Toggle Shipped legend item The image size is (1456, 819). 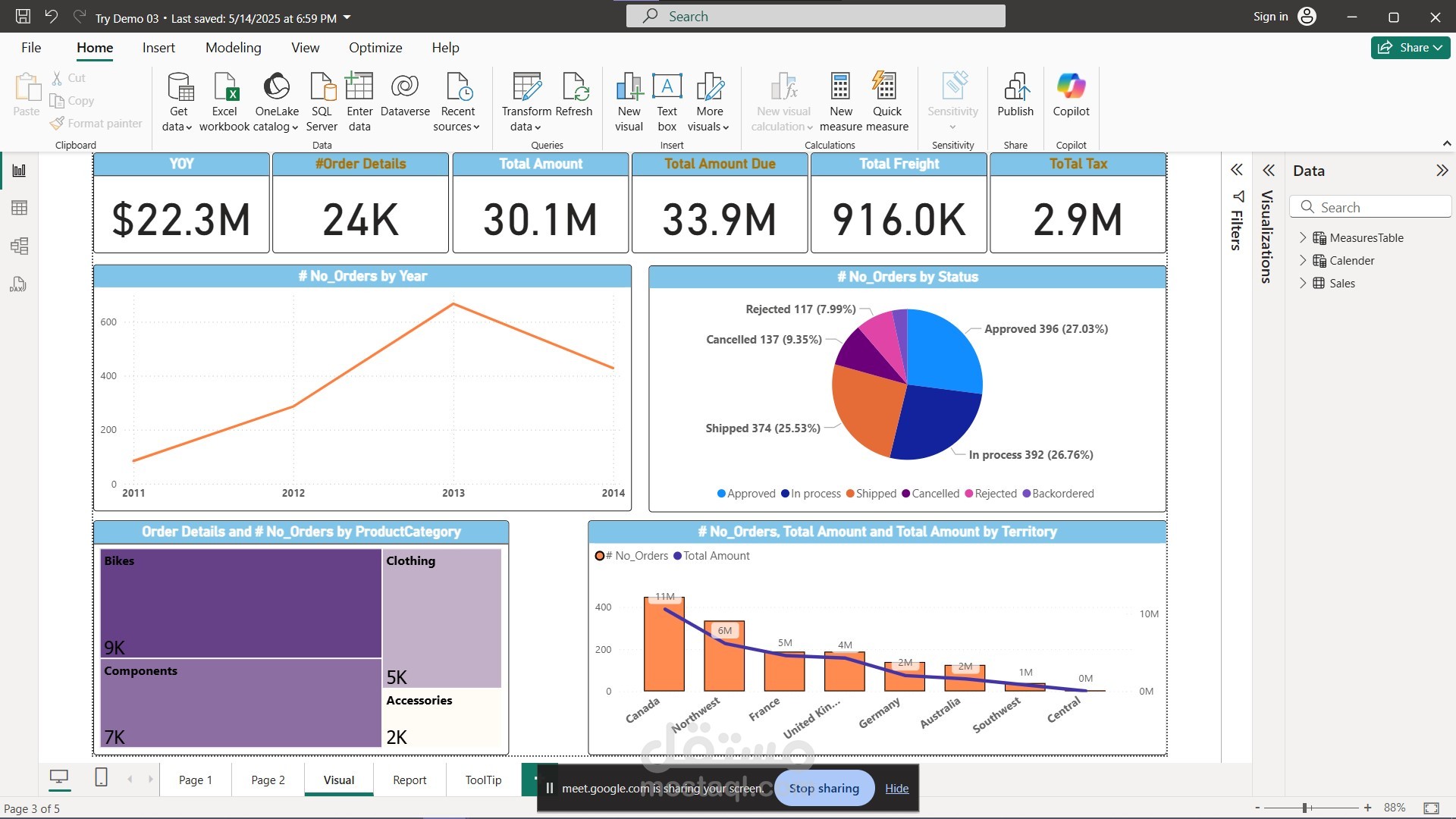click(871, 494)
